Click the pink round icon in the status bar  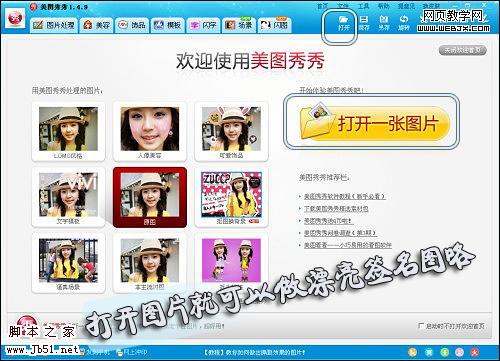(x=460, y=352)
